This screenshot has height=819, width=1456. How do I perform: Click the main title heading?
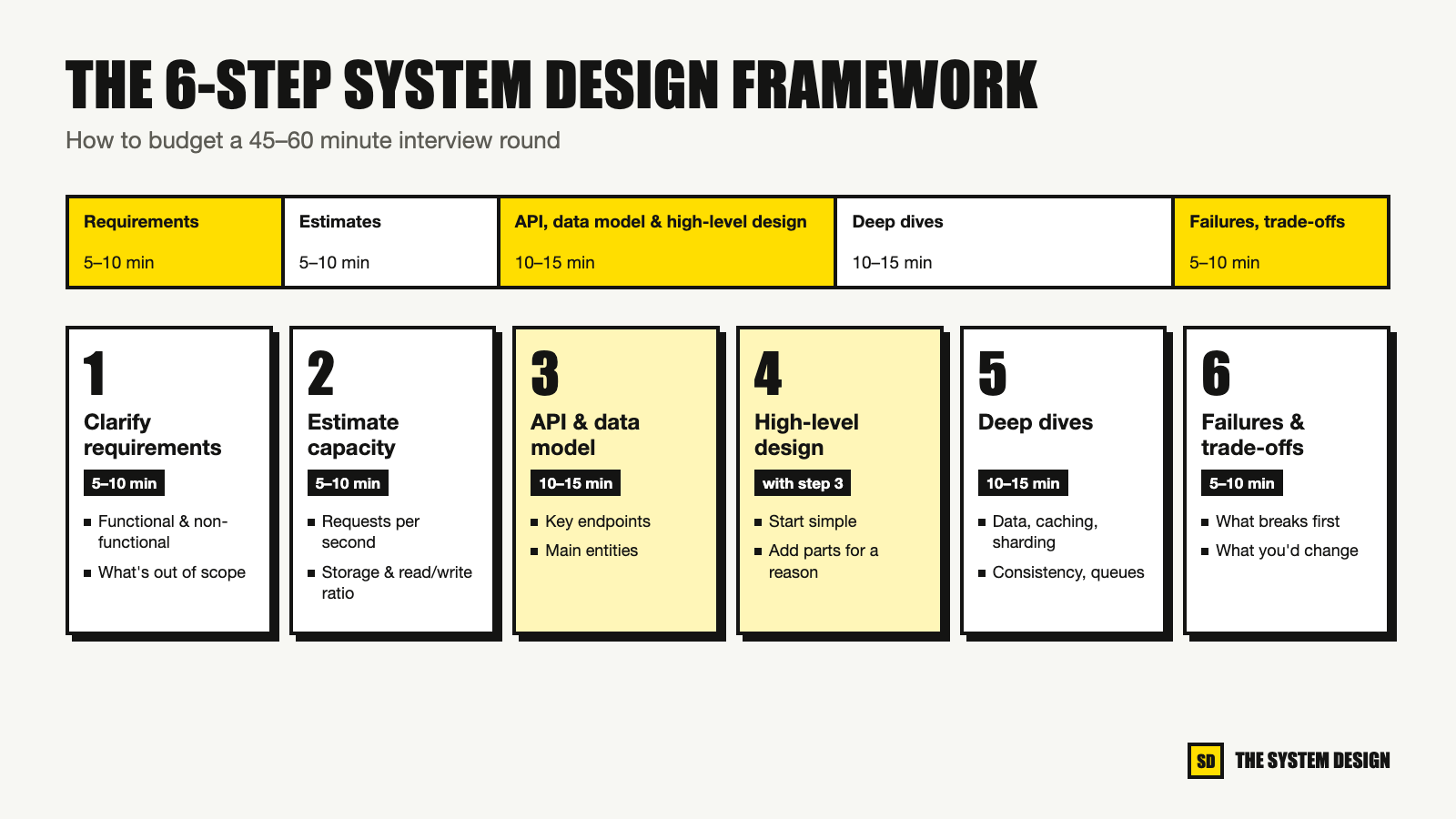tap(551, 86)
